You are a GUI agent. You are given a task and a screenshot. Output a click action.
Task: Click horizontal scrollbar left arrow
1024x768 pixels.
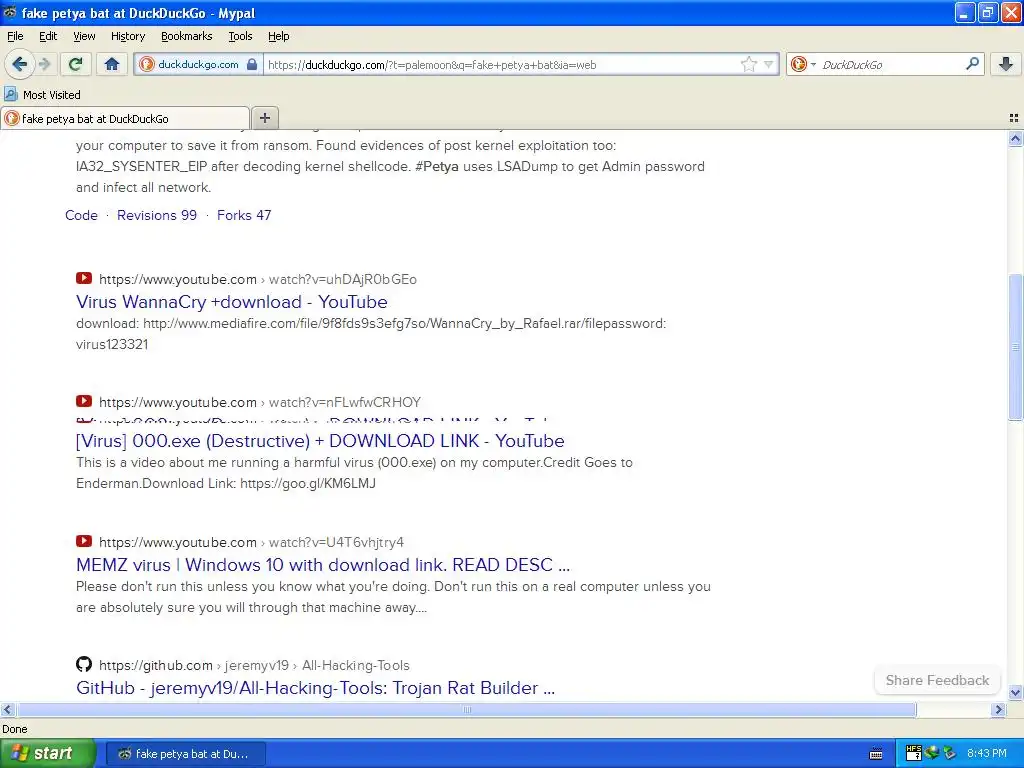[x=7, y=709]
